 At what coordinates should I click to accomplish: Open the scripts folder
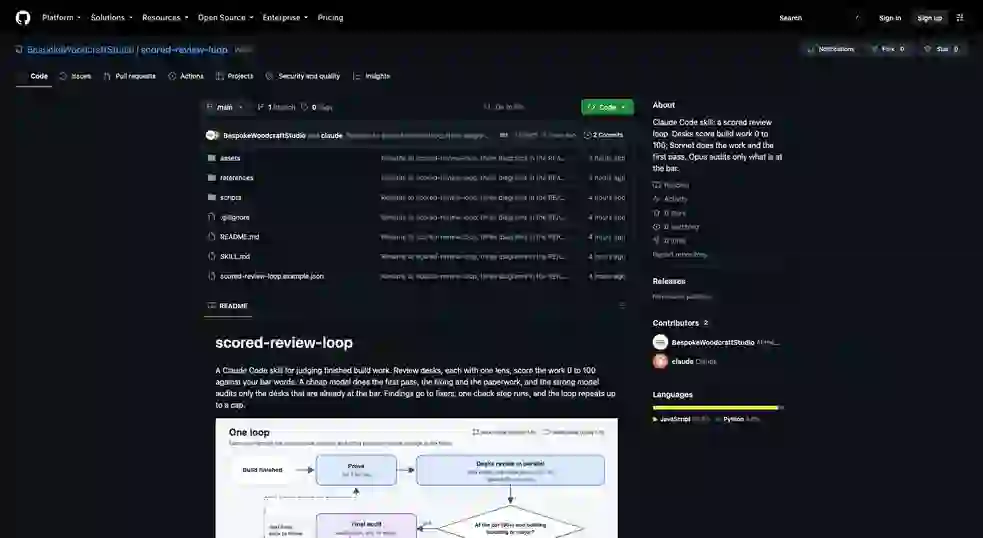pos(231,198)
